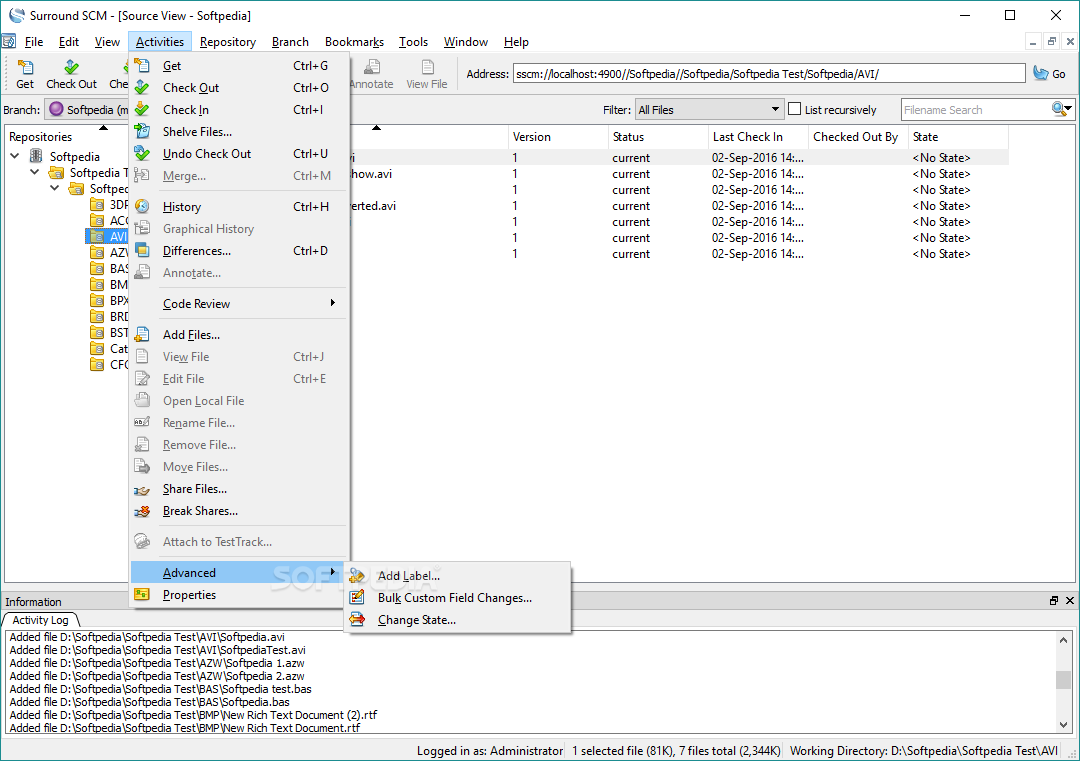Click the Break Shares menu icon
The image size is (1080, 761).
[142, 512]
